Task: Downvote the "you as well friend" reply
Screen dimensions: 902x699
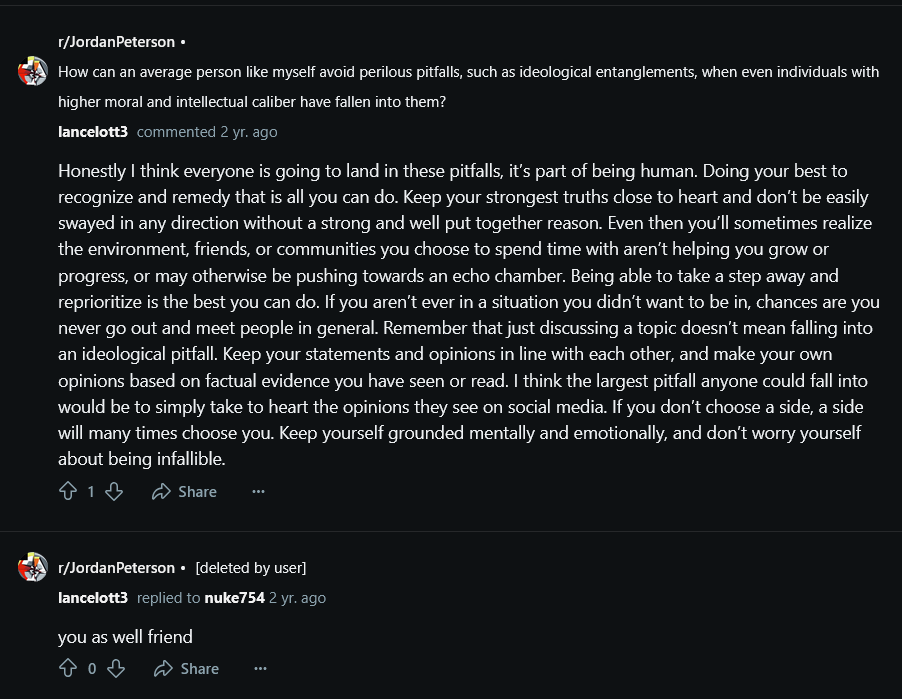Action: (116, 668)
